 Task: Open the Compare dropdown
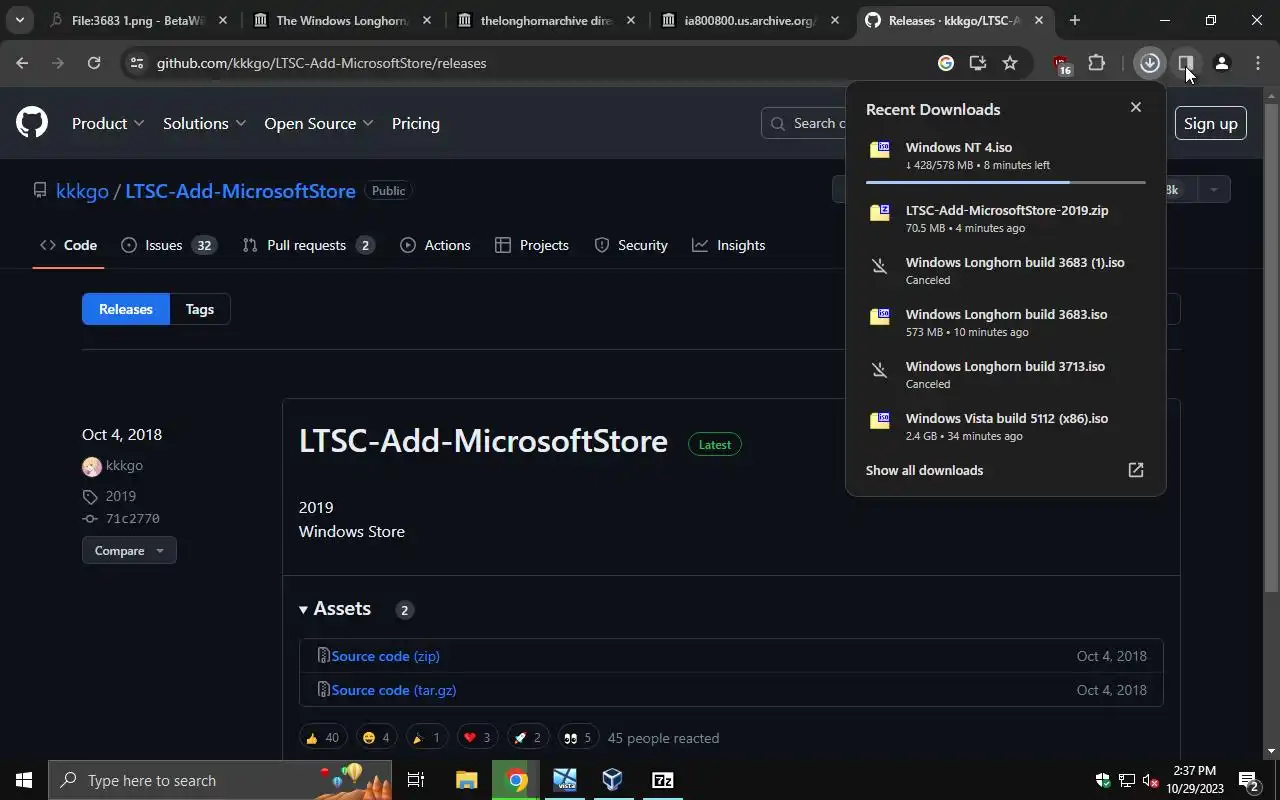[x=129, y=550]
